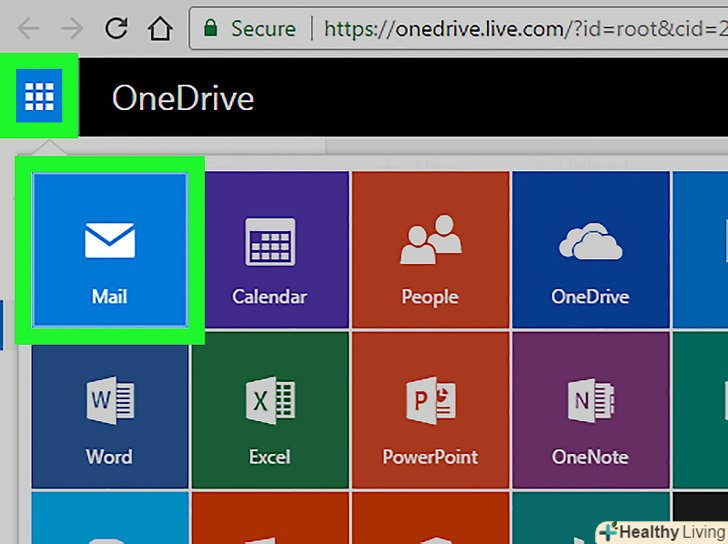Open the OneNote tile
Screen dimensions: 728x544
pos(590,410)
